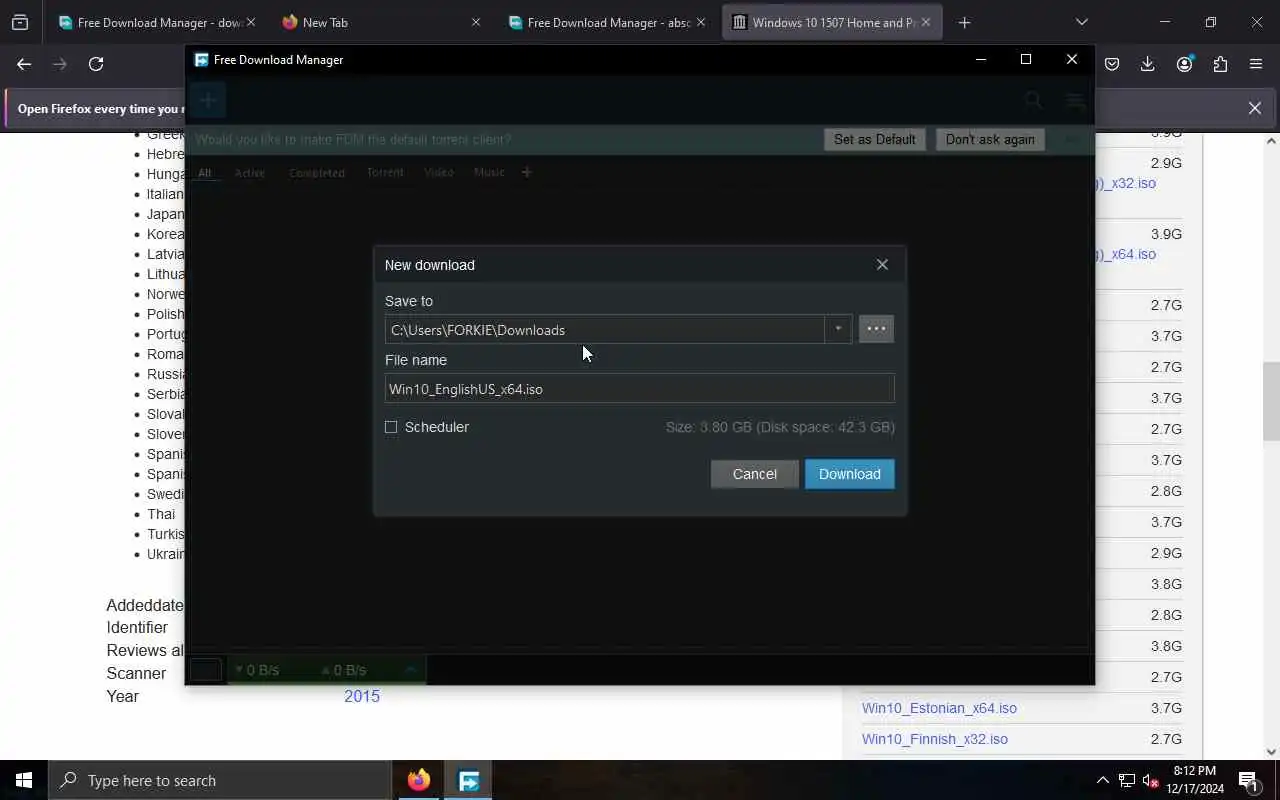This screenshot has height=800, width=1280.
Task: Select the Video tab in FDM
Action: pyautogui.click(x=439, y=173)
